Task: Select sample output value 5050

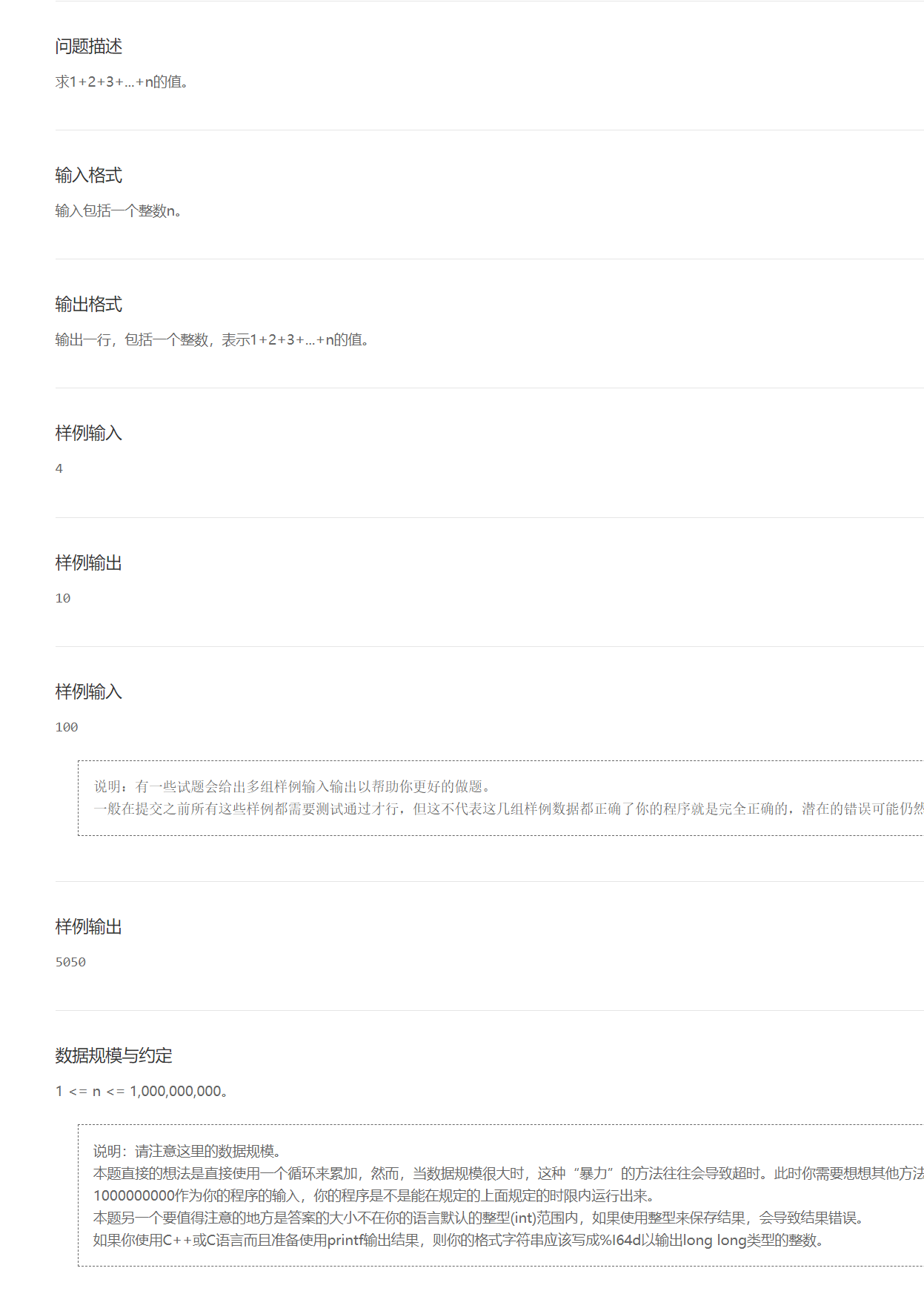Action: (x=70, y=962)
